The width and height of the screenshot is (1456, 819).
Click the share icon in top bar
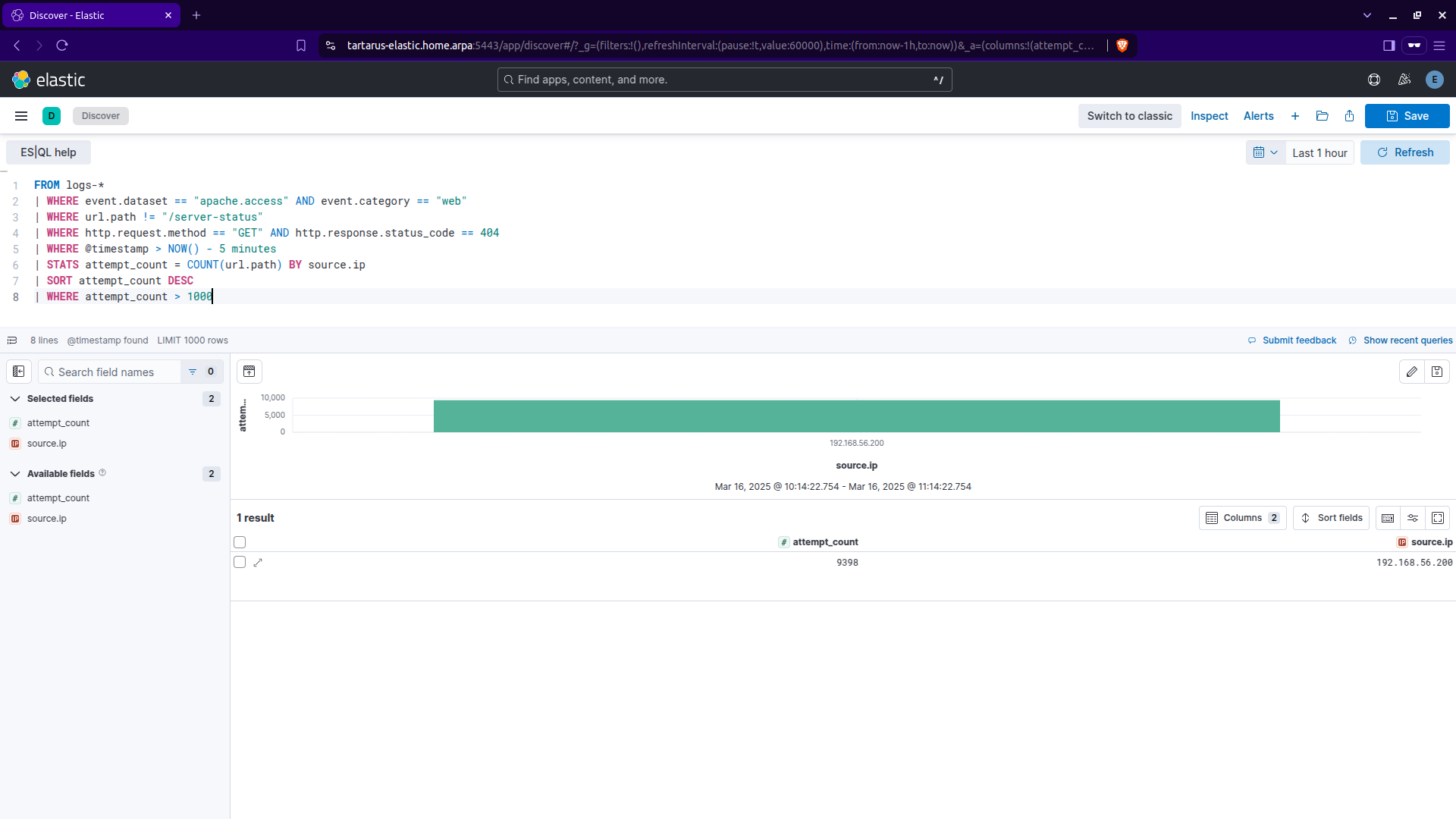pos(1349,116)
